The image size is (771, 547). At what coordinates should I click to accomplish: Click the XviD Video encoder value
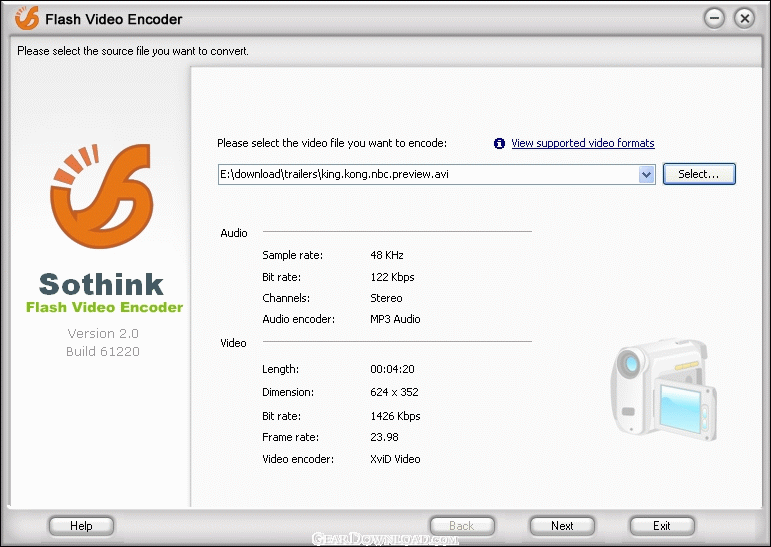pyautogui.click(x=395, y=459)
